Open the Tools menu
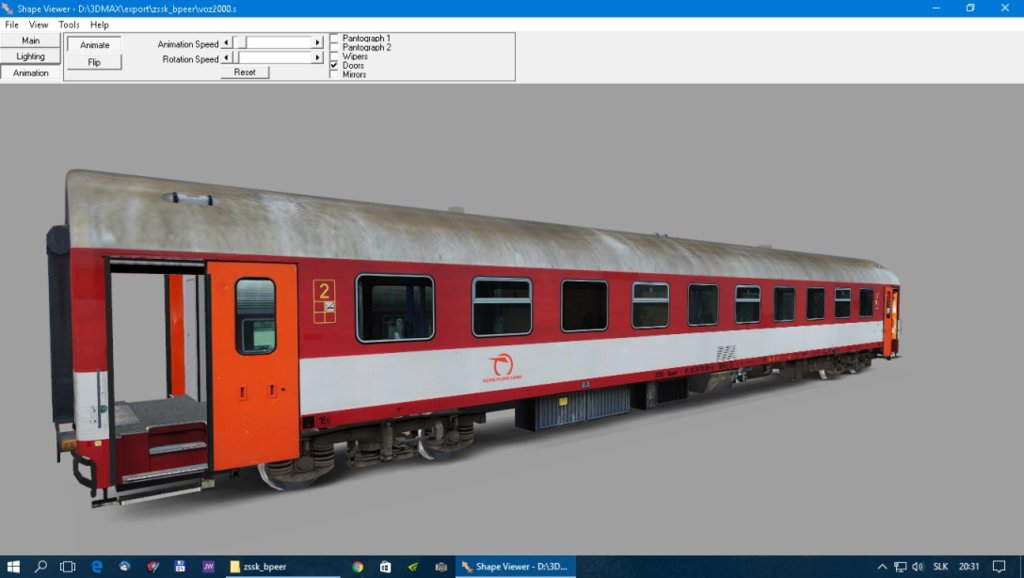Viewport: 1024px width, 578px height. (x=69, y=24)
